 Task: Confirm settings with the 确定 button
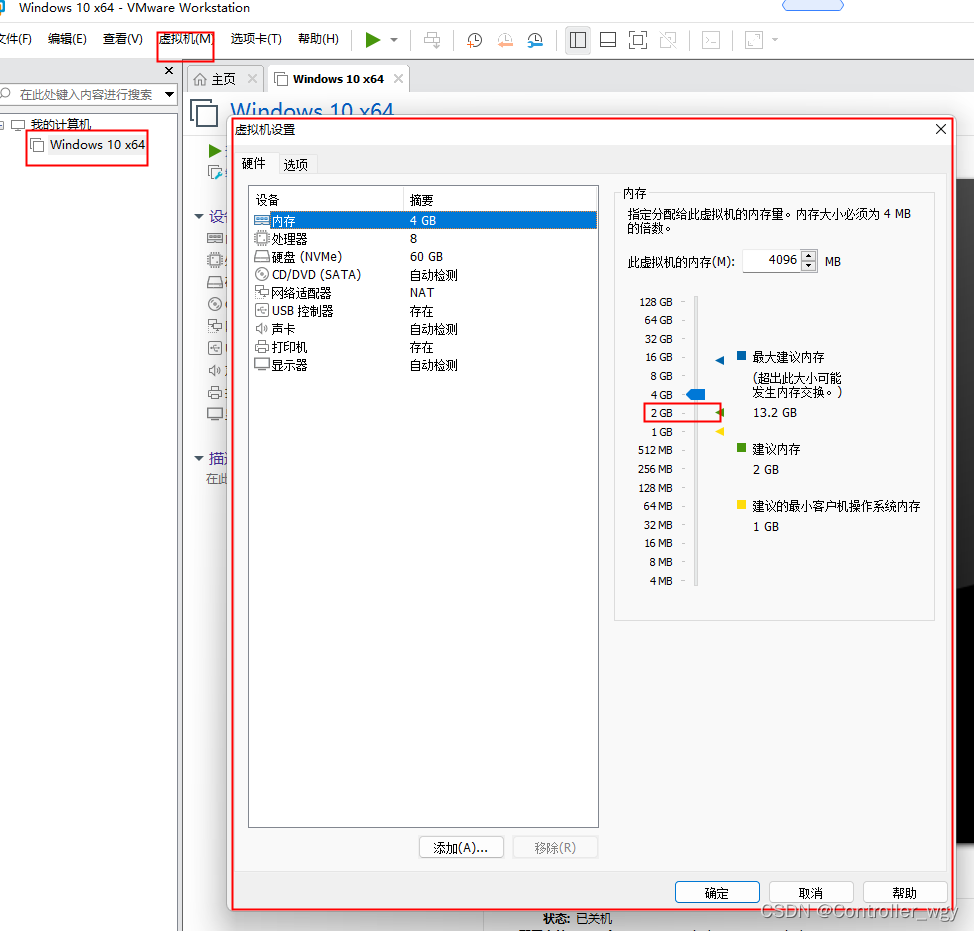(x=717, y=892)
